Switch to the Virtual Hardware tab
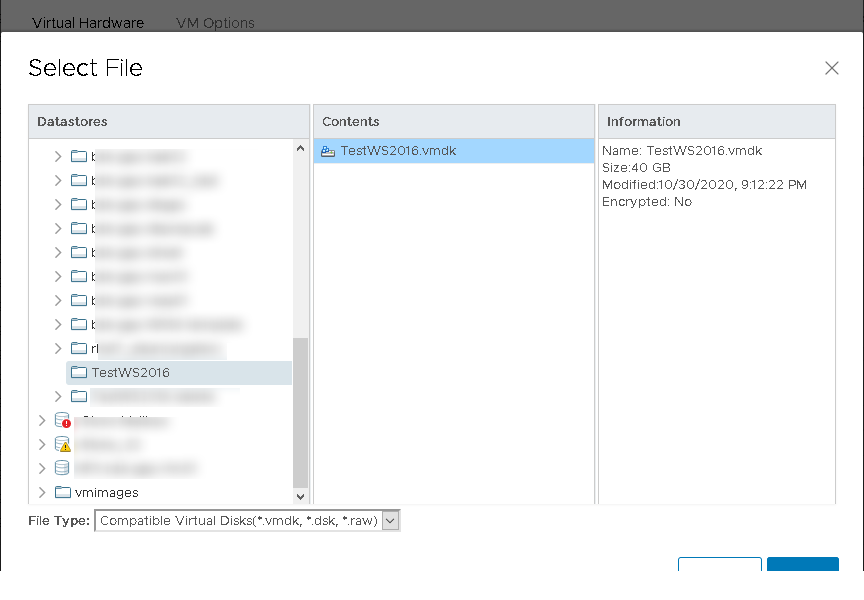Screen dimensions: 864x600 click(88, 21)
